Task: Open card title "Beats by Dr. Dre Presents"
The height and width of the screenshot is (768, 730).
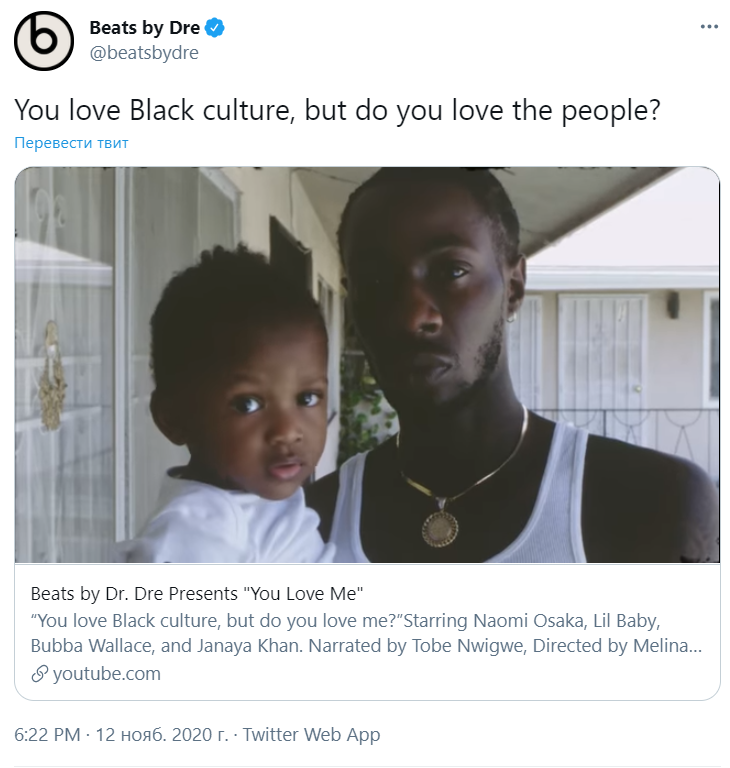Action: (196, 591)
